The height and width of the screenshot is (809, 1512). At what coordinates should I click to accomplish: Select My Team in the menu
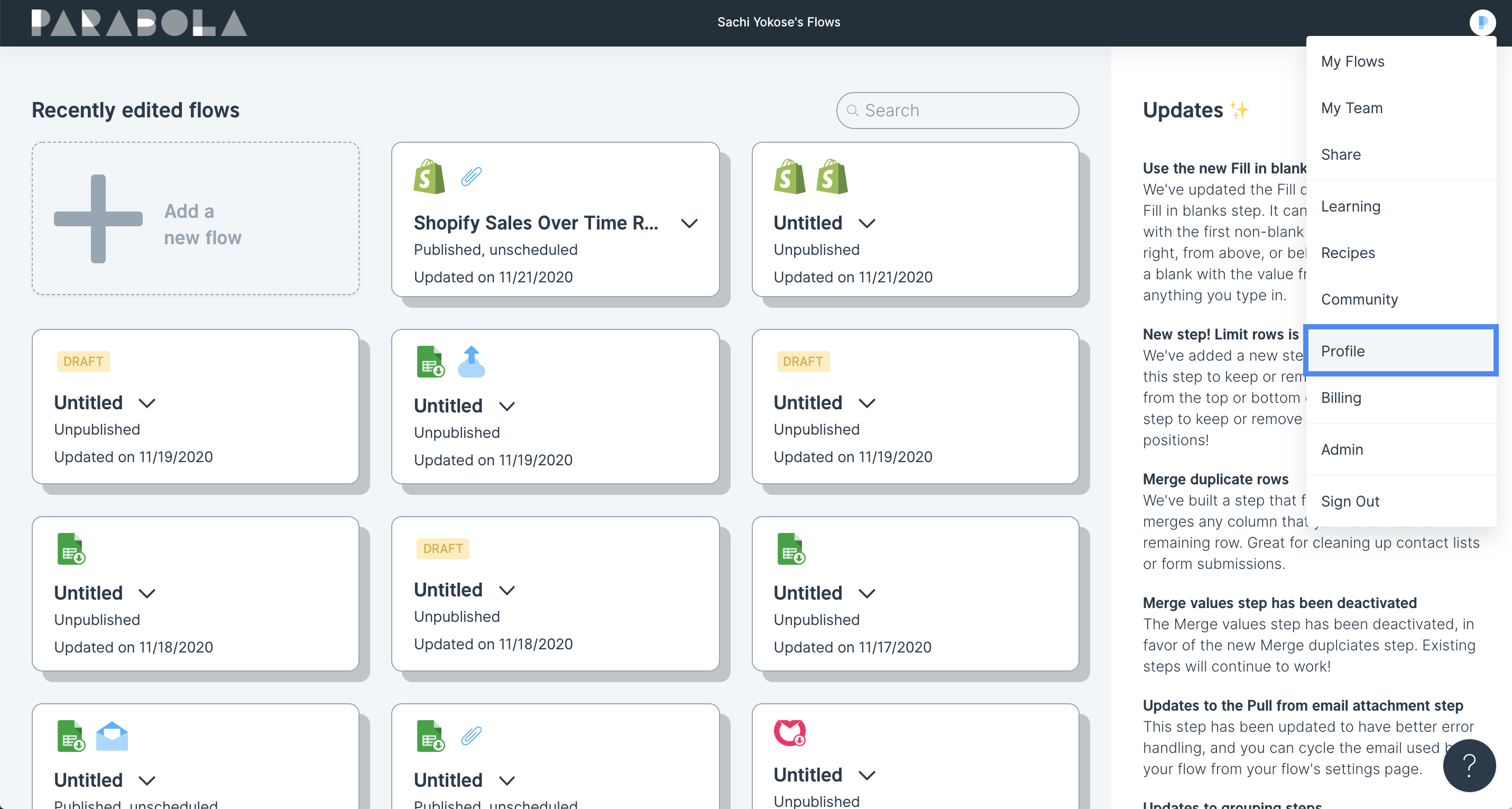coord(1401,108)
